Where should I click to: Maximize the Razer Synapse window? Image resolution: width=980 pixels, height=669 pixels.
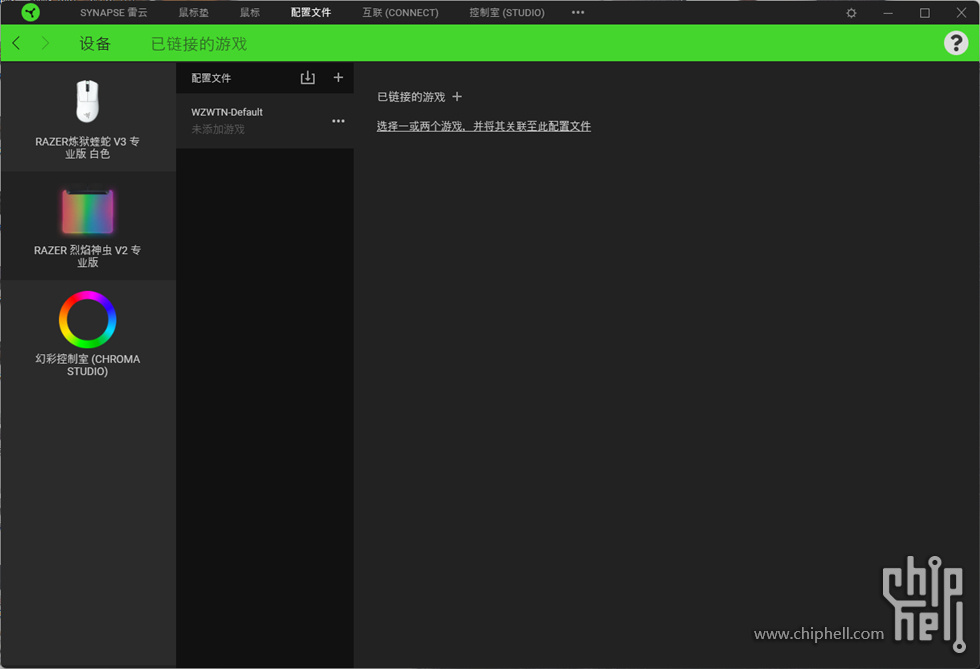[x=925, y=13]
